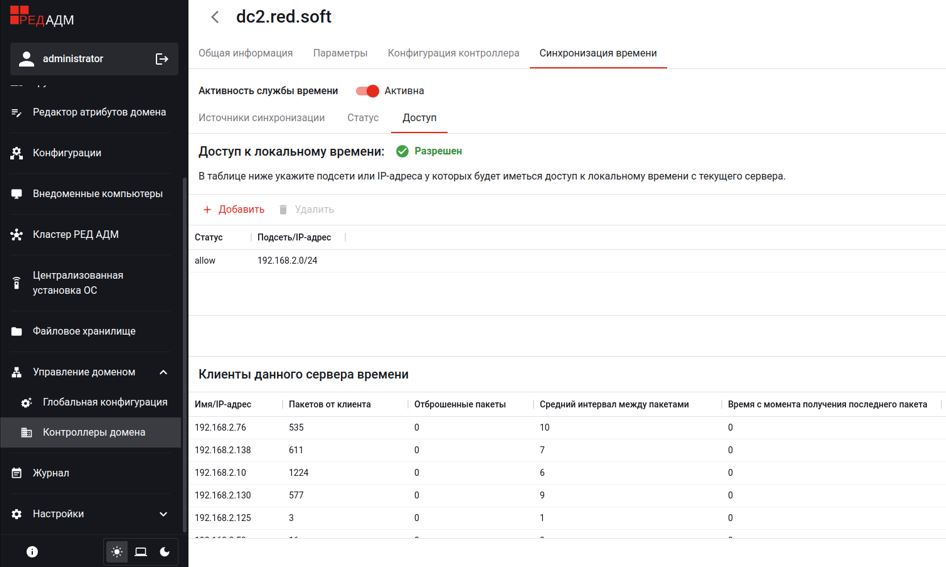
Task: Select the allow 192.168.2.0/24 row
Action: (x=400, y=261)
